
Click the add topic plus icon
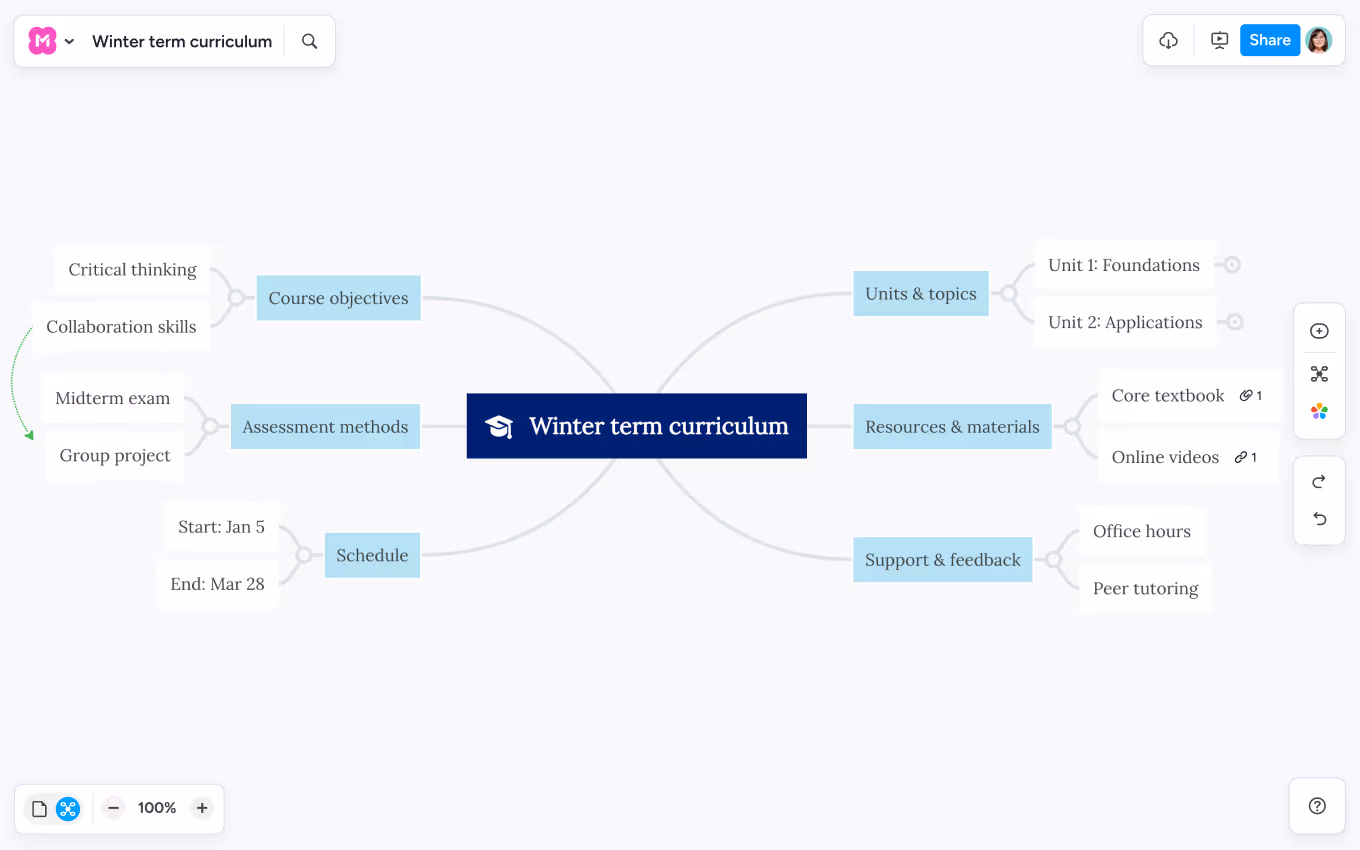point(1319,331)
